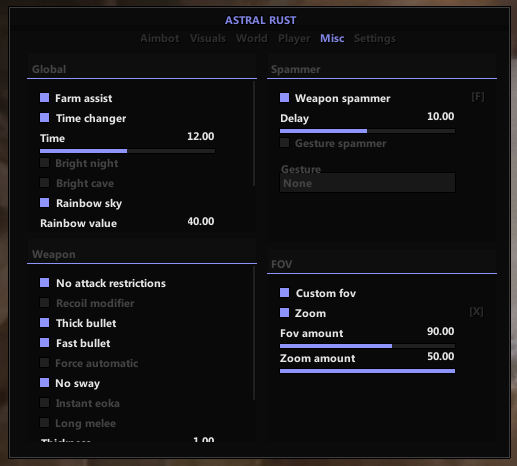
Task: Adjust the Delay slider bar
Action: point(367,131)
